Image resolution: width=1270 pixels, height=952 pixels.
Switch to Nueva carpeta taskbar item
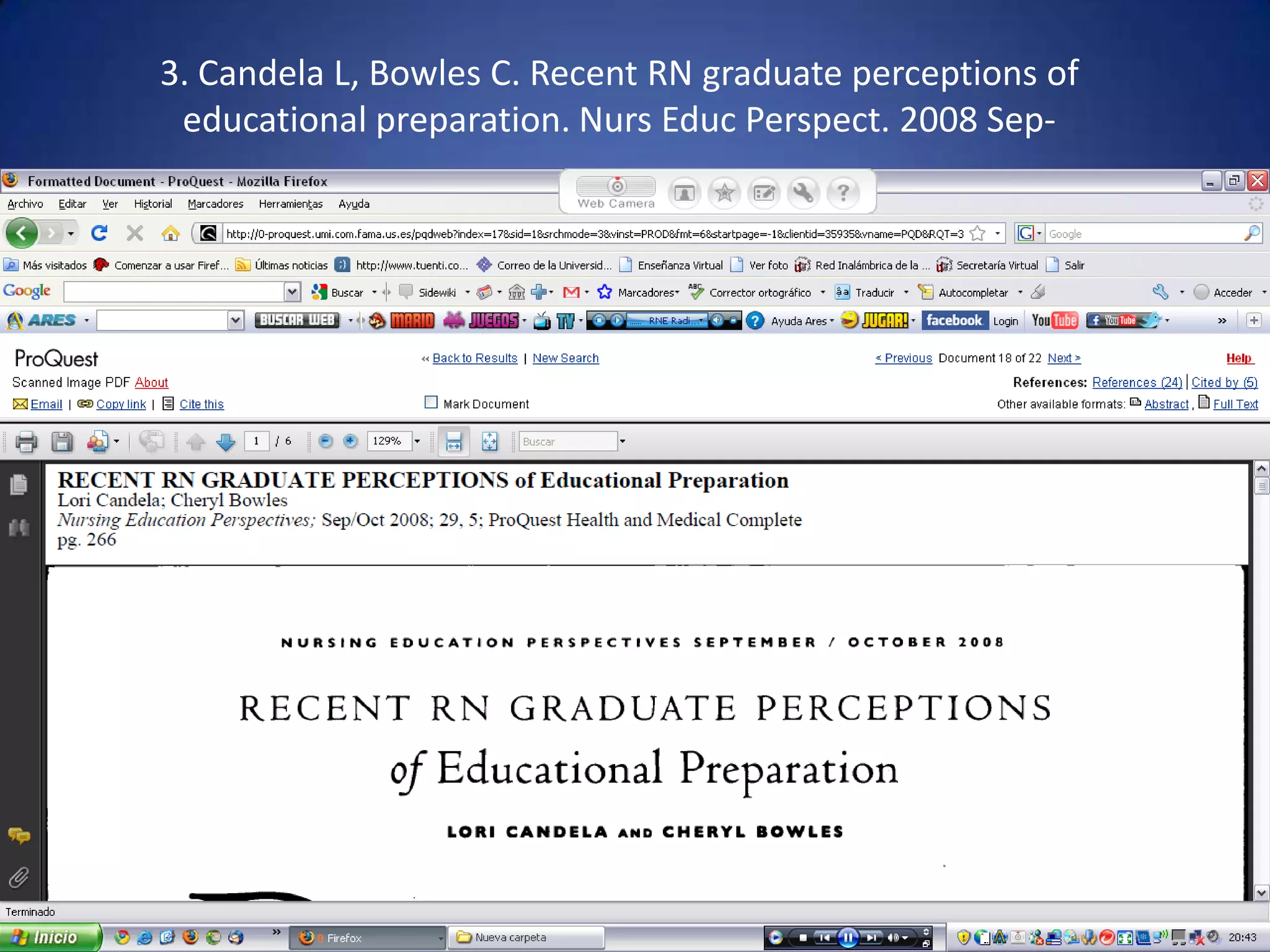coord(526,937)
